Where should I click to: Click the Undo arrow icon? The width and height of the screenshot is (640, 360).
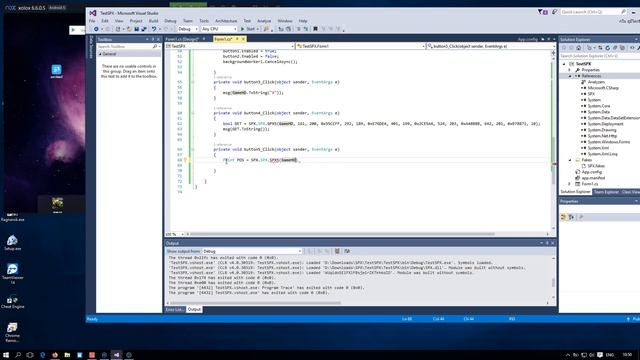point(154,29)
